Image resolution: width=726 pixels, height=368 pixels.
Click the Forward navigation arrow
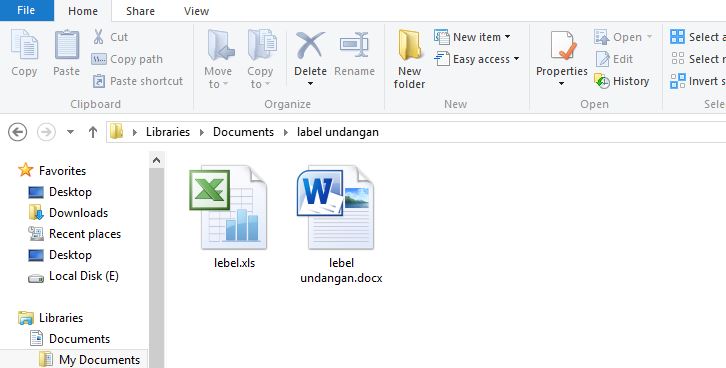pyautogui.click(x=46, y=132)
